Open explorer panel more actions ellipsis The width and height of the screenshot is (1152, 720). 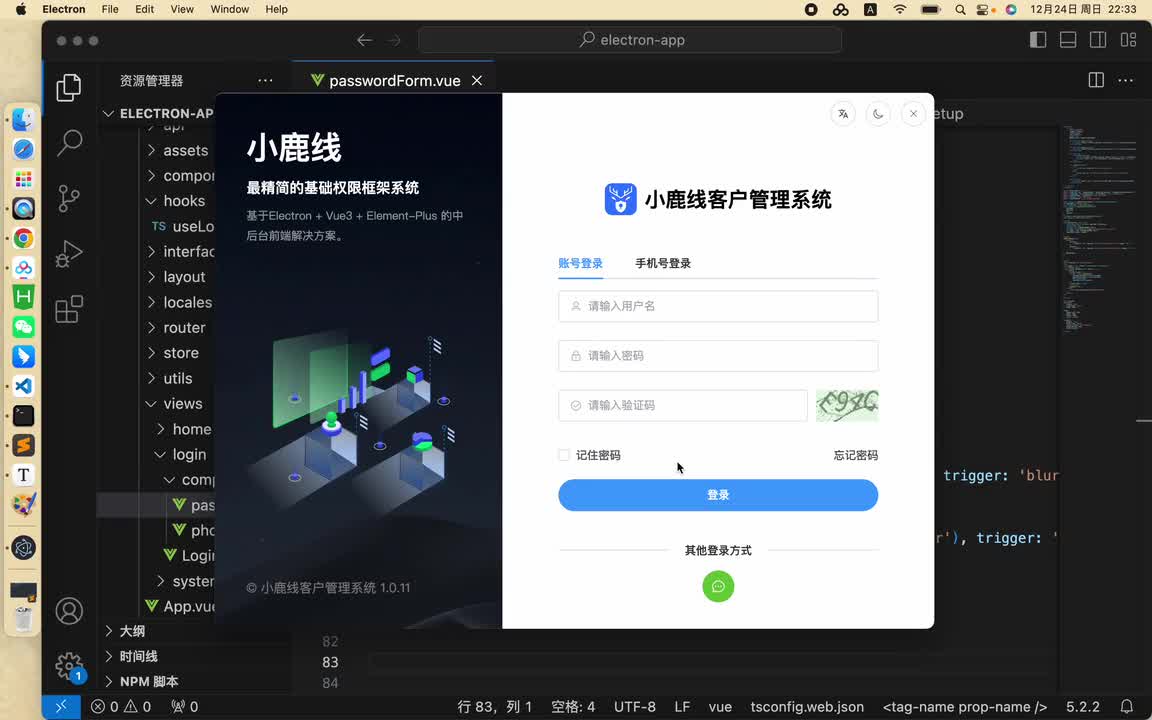click(x=265, y=80)
